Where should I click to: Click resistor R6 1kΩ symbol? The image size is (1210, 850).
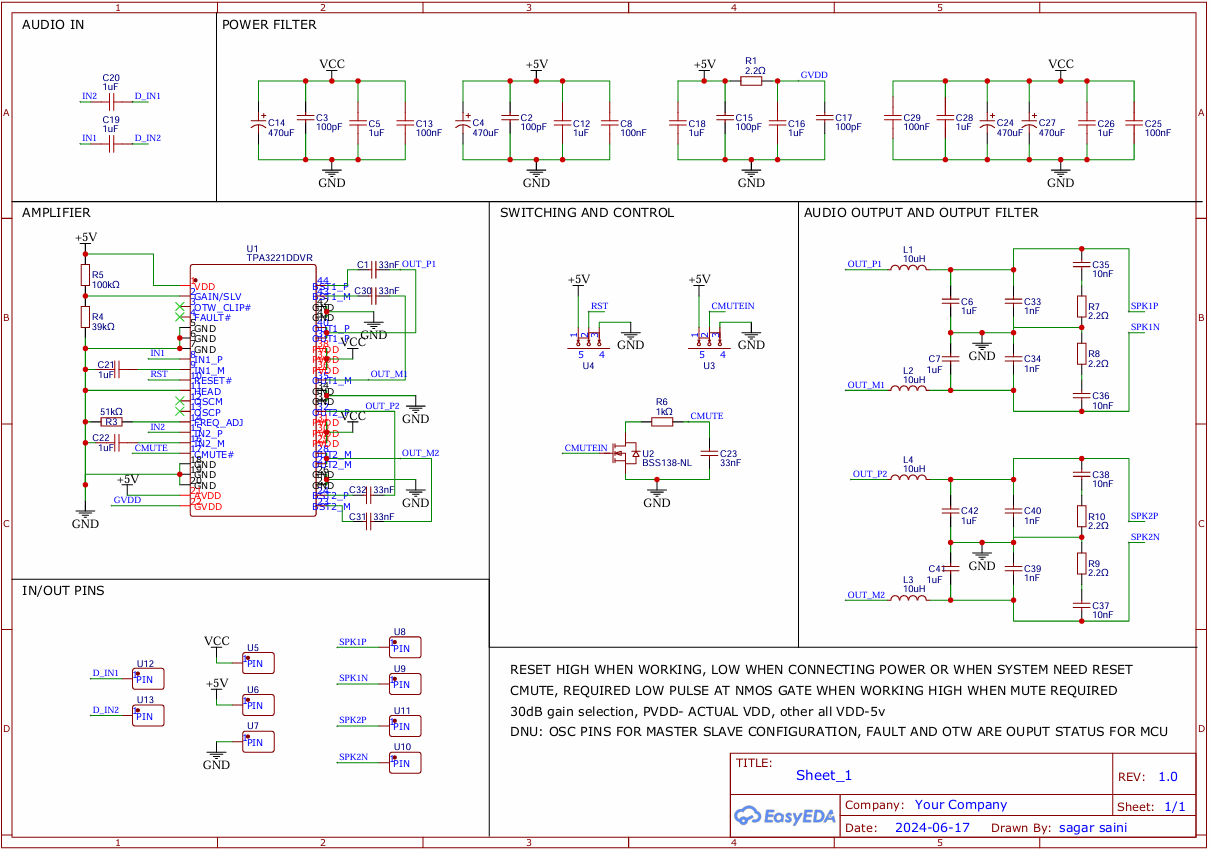click(661, 422)
